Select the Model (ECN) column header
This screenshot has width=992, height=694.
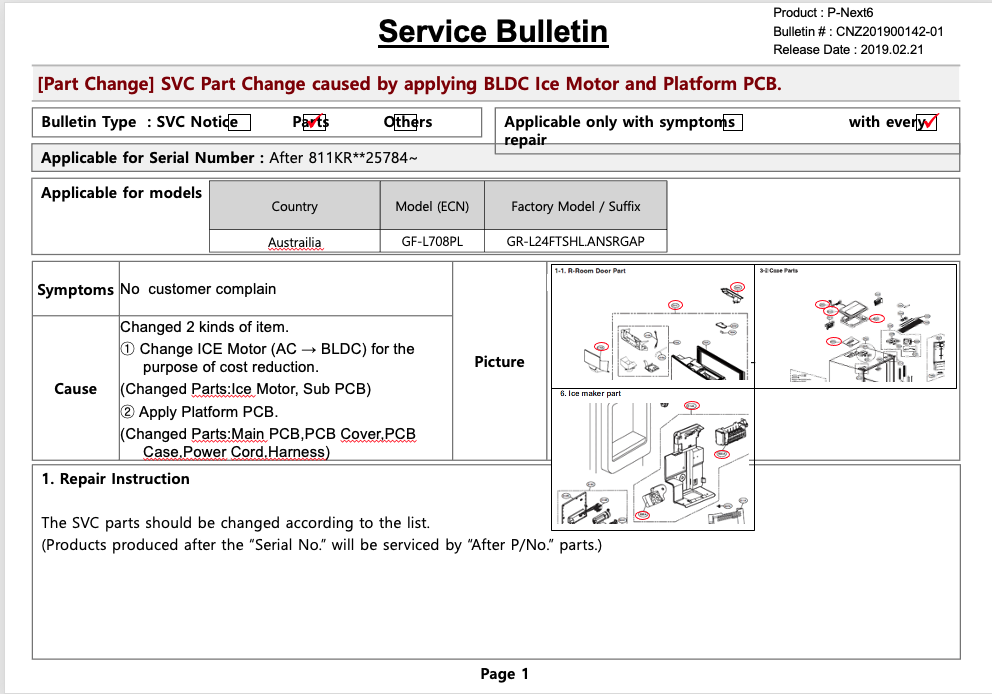432,206
